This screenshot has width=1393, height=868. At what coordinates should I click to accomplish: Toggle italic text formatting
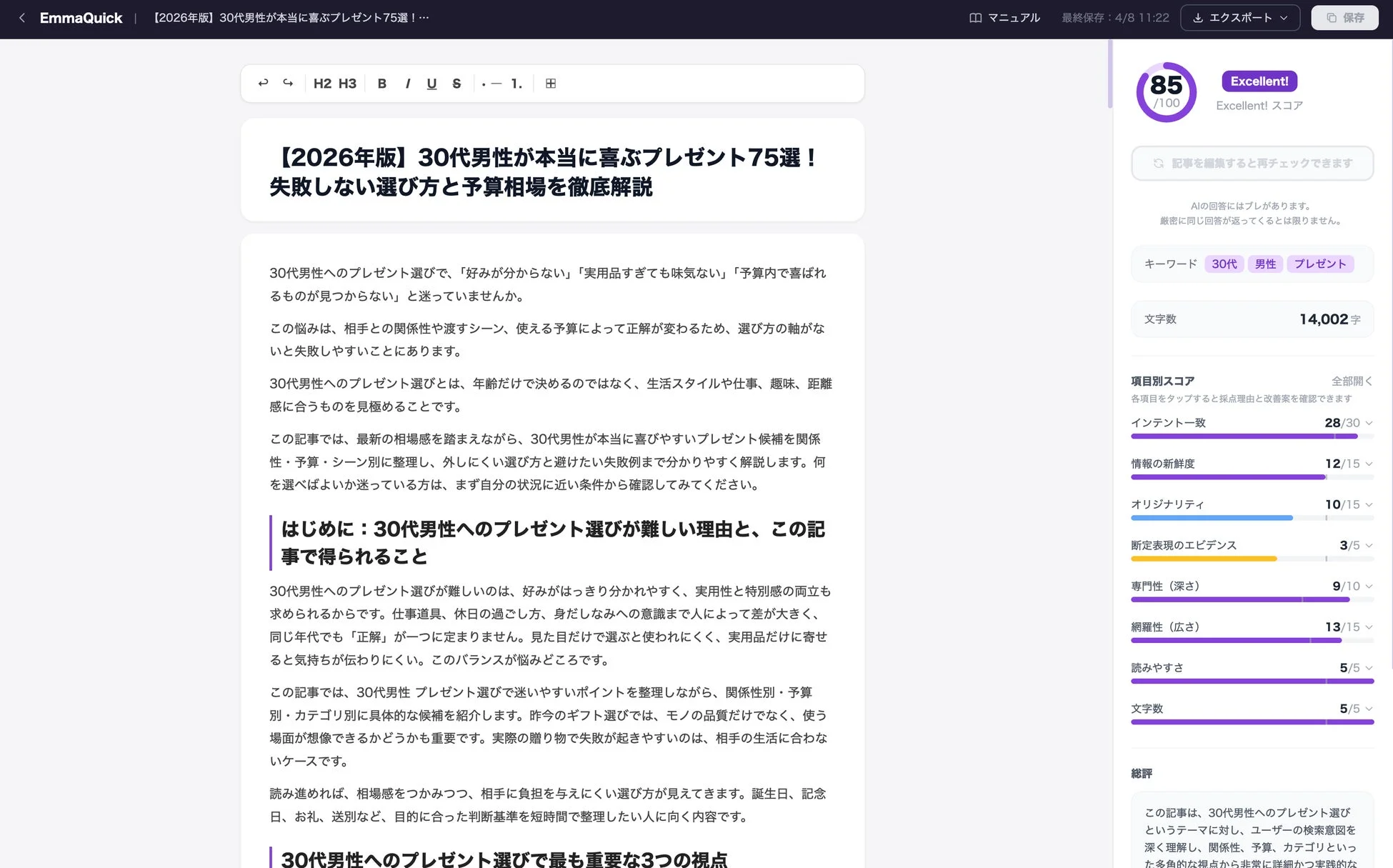[407, 83]
